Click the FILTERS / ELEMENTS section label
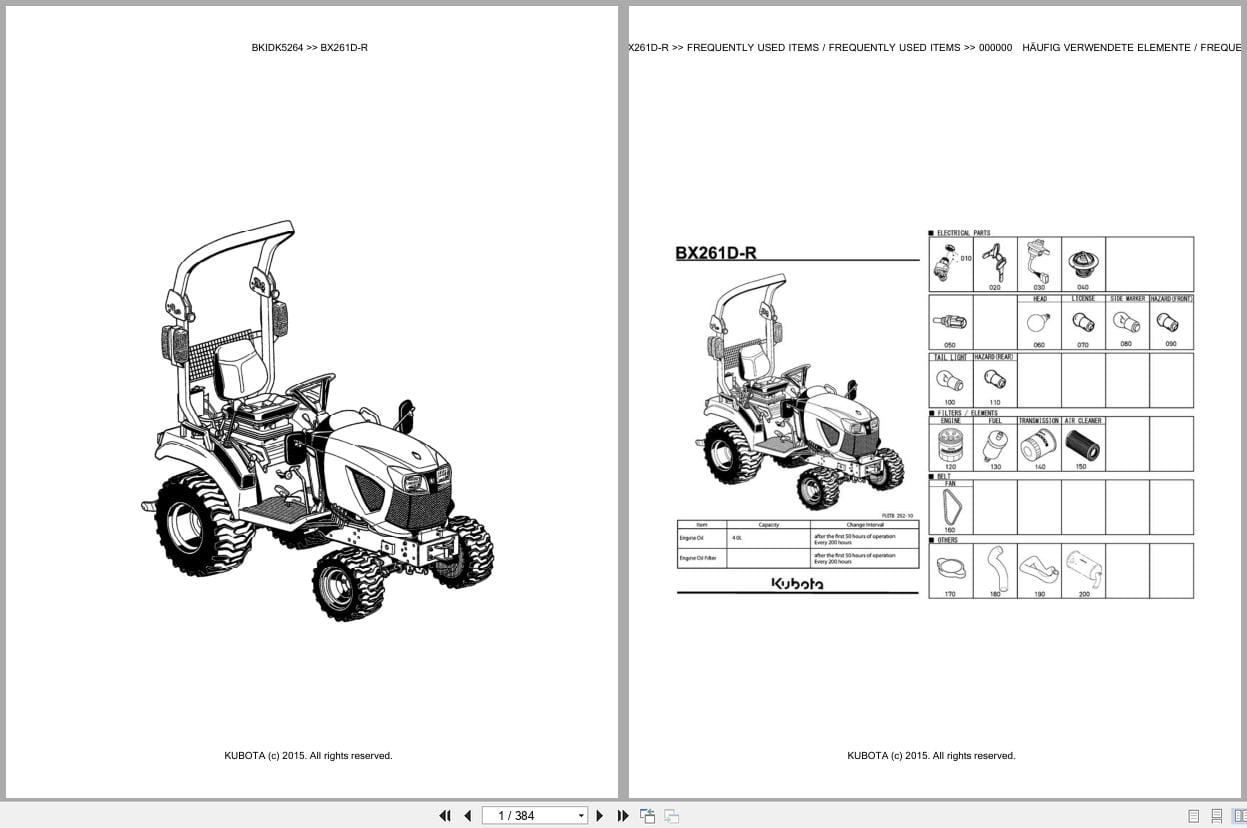This screenshot has height=828, width=1247. (967, 413)
